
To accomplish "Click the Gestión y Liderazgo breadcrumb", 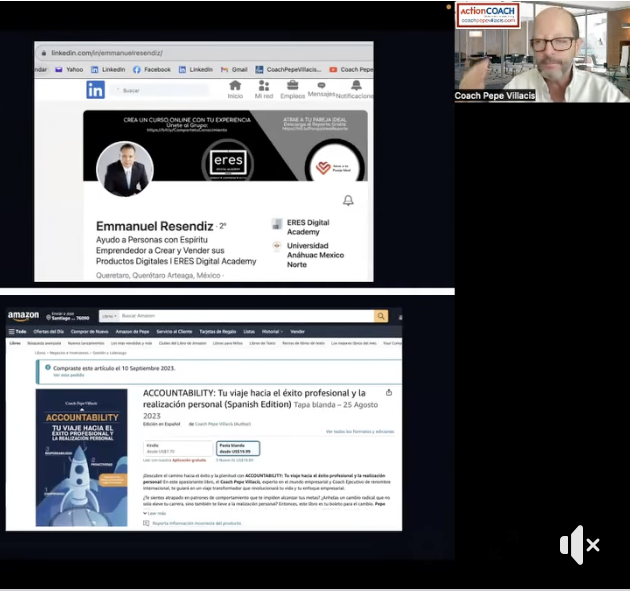I will click(x=110, y=353).
